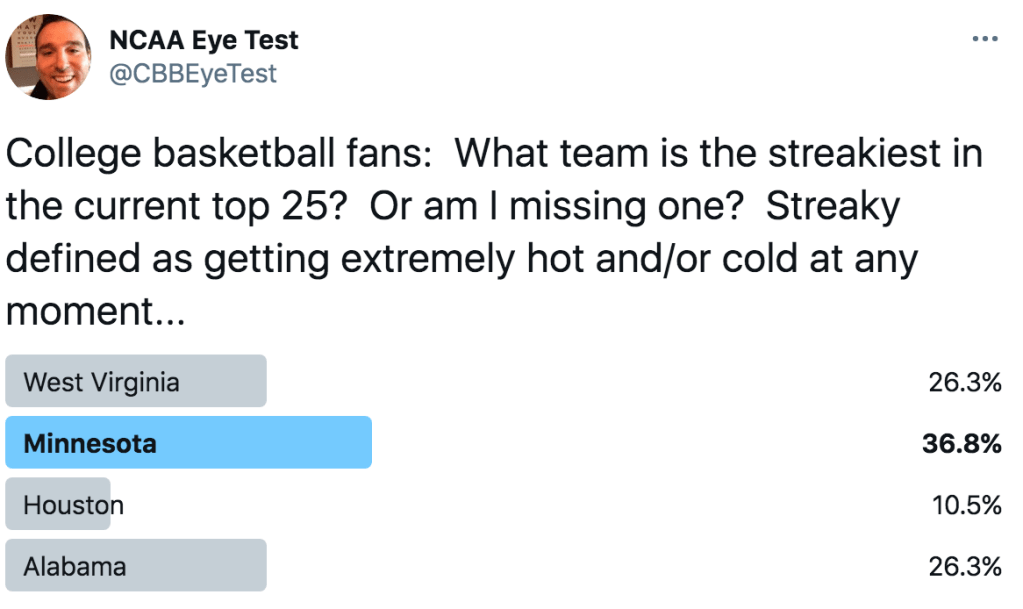Click the 10.5% Houston result value
The width and height of the screenshot is (1023, 609).
pos(964,506)
